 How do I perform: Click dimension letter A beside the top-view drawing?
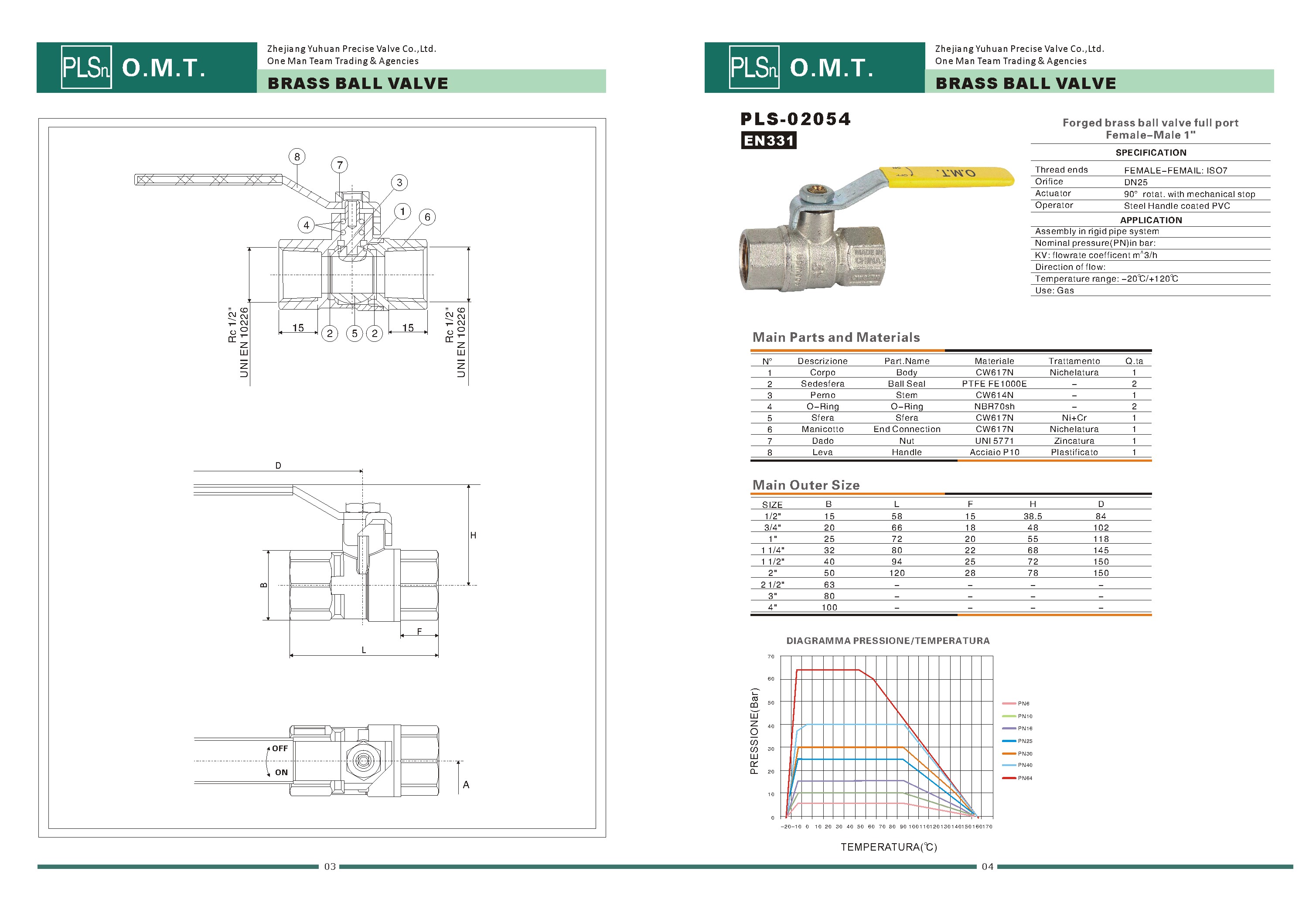466,785
